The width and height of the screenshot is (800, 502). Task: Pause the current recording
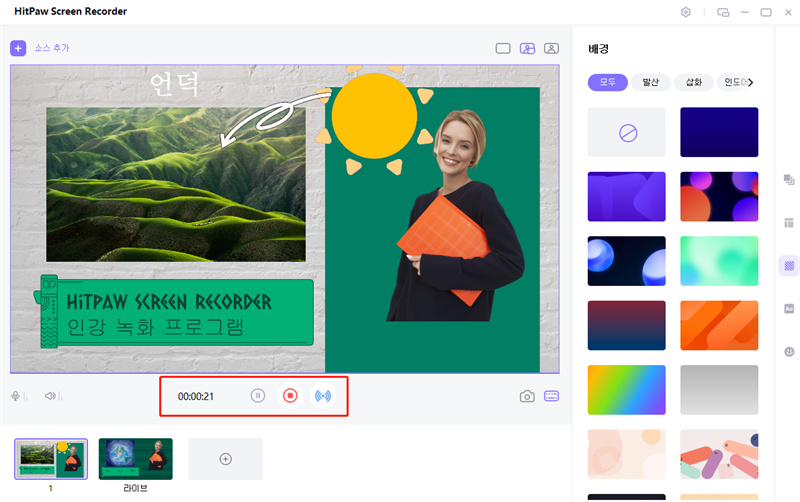pos(258,396)
